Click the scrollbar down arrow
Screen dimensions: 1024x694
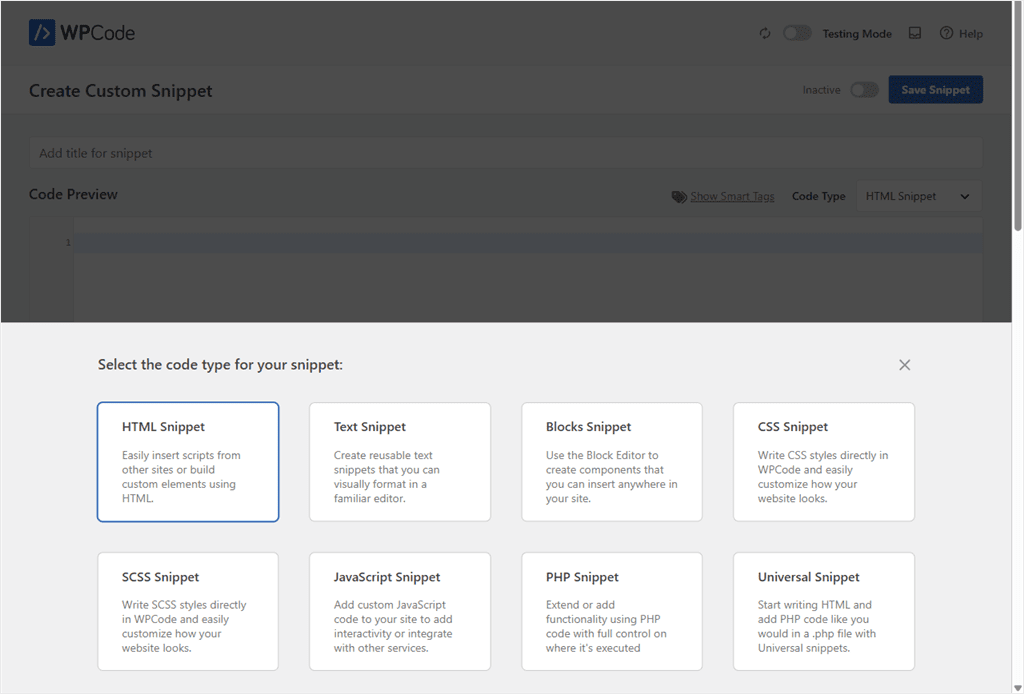pos(1017,688)
